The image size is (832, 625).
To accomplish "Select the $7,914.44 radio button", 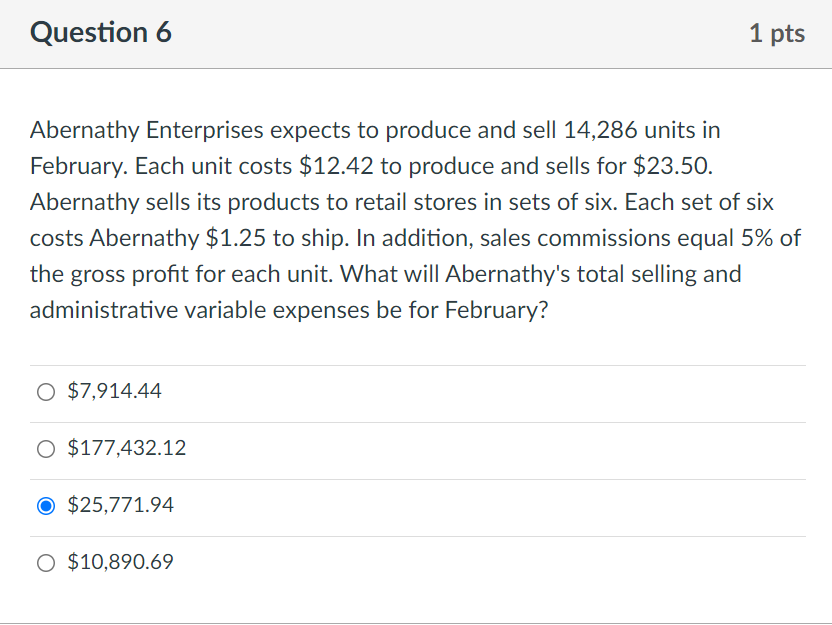I will pos(46,392).
